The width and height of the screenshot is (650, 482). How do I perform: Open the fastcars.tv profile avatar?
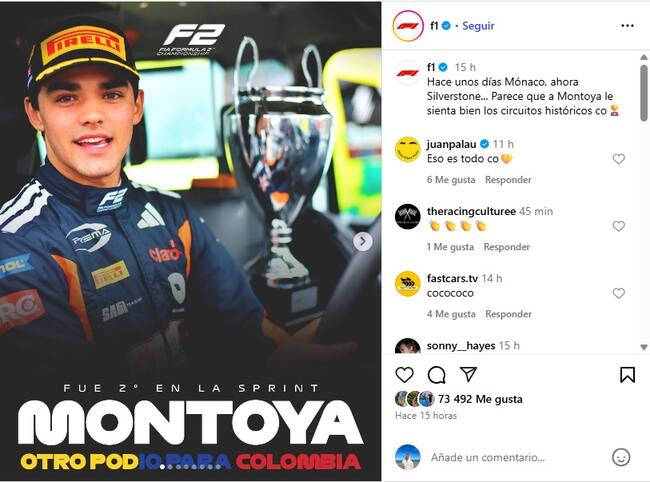coord(407,284)
